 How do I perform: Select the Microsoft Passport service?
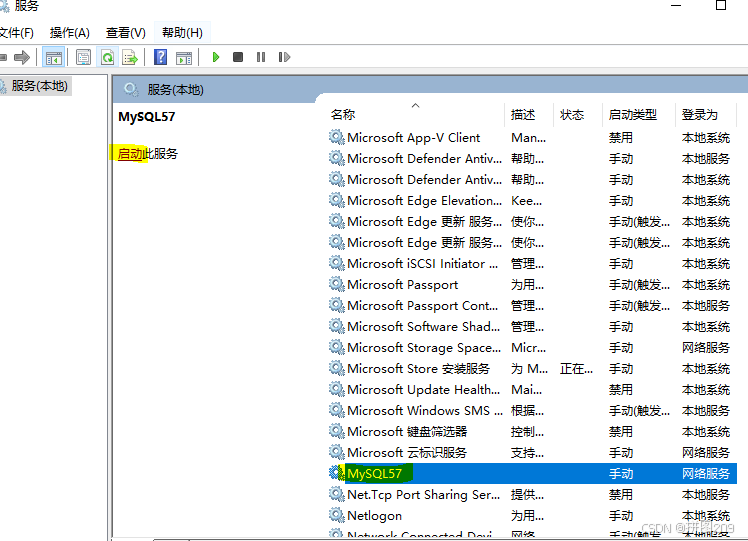tap(532, 285)
